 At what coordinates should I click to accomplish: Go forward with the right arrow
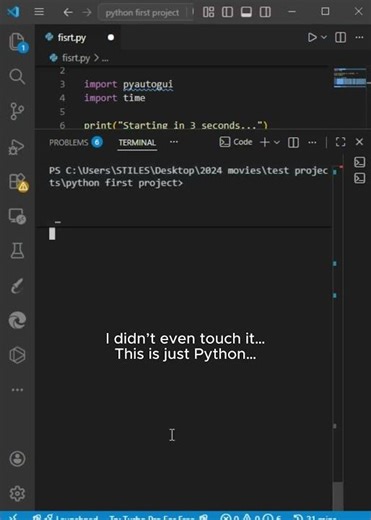coord(87,12)
